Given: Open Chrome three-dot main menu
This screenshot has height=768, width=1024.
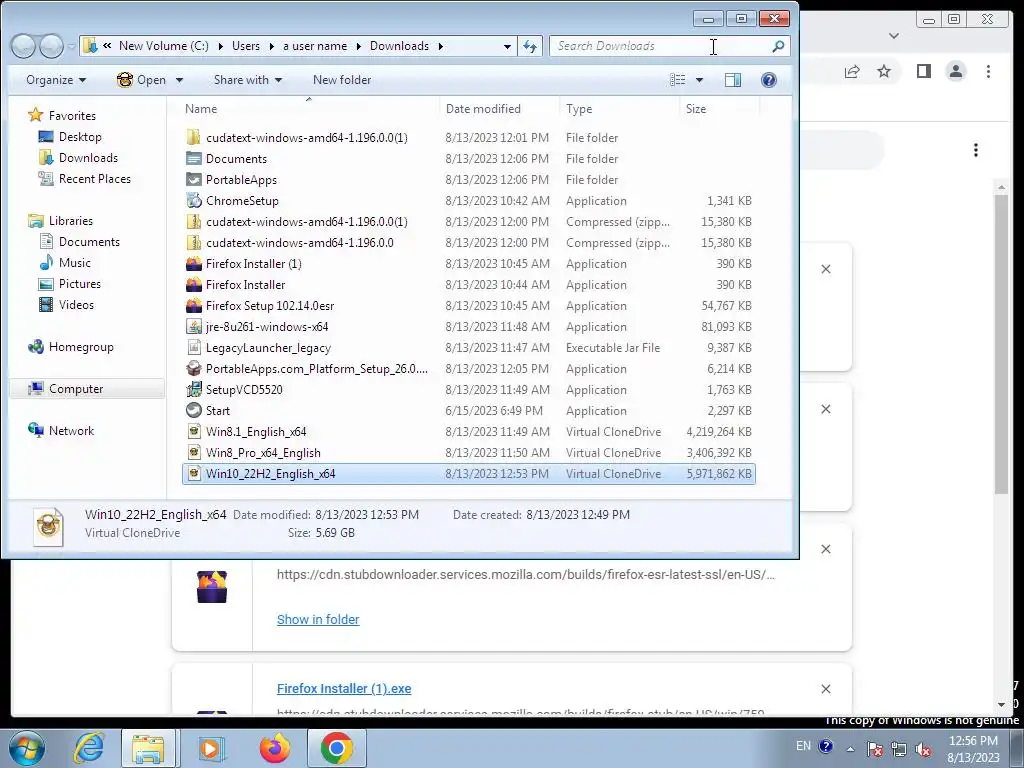Looking at the screenshot, I should pyautogui.click(x=989, y=71).
